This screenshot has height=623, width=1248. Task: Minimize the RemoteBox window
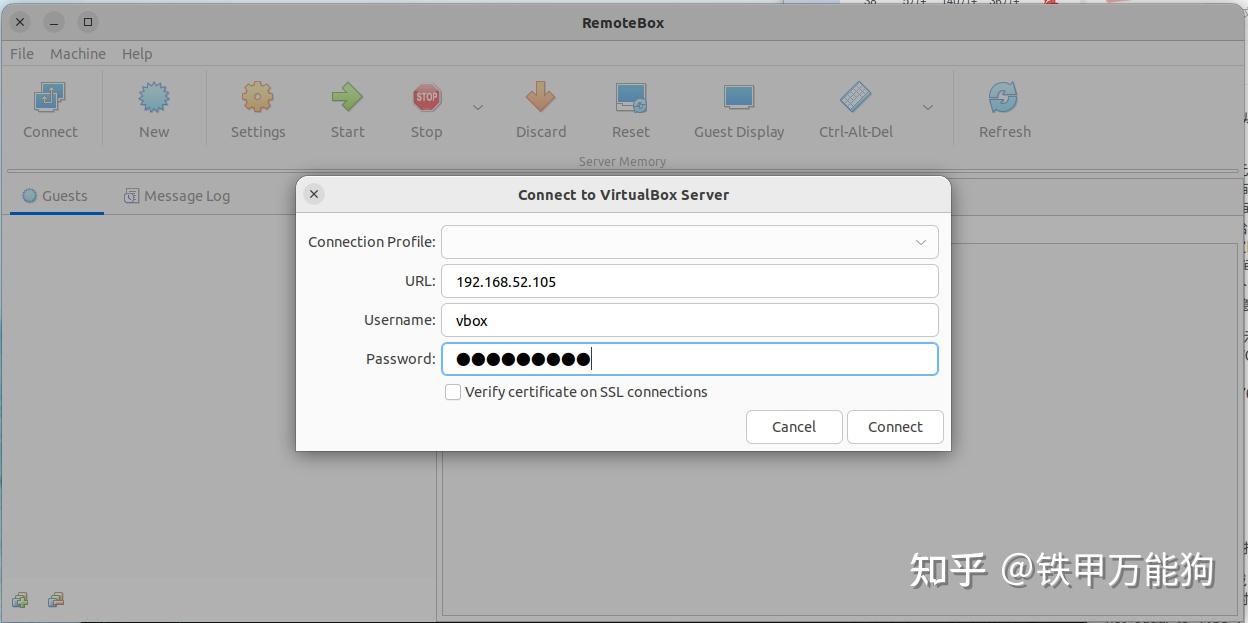pos(54,22)
